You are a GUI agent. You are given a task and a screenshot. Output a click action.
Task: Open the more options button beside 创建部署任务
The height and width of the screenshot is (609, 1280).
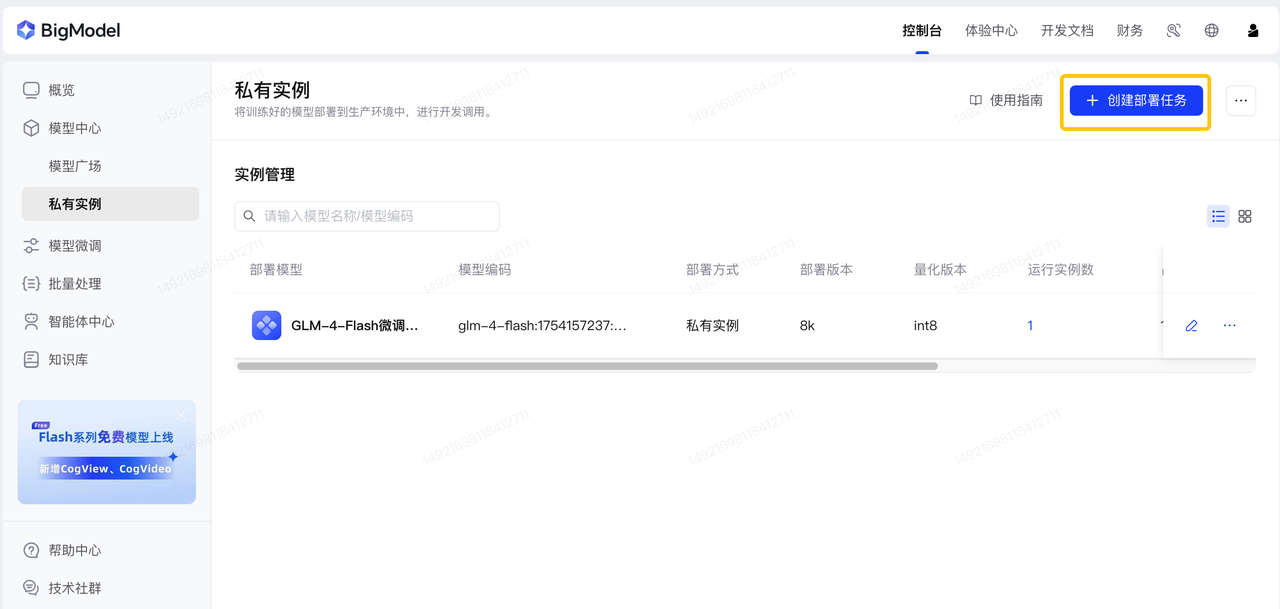tap(1241, 101)
